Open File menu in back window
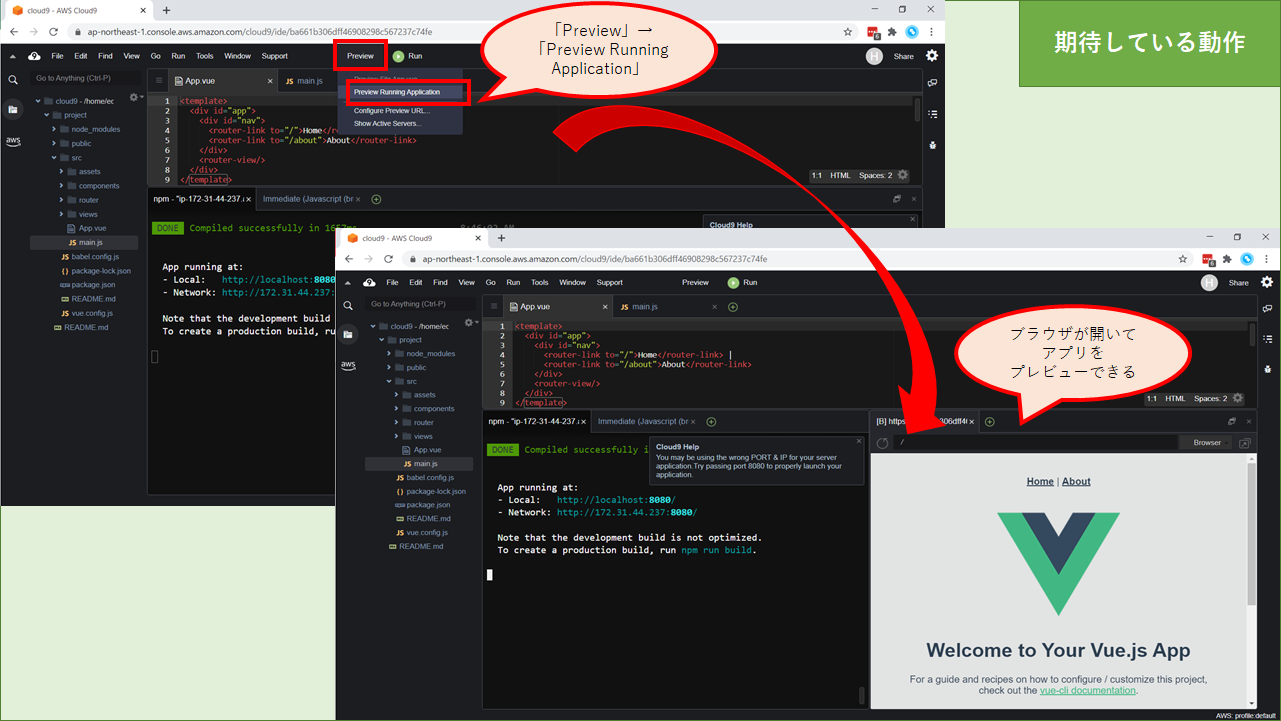 coord(58,56)
